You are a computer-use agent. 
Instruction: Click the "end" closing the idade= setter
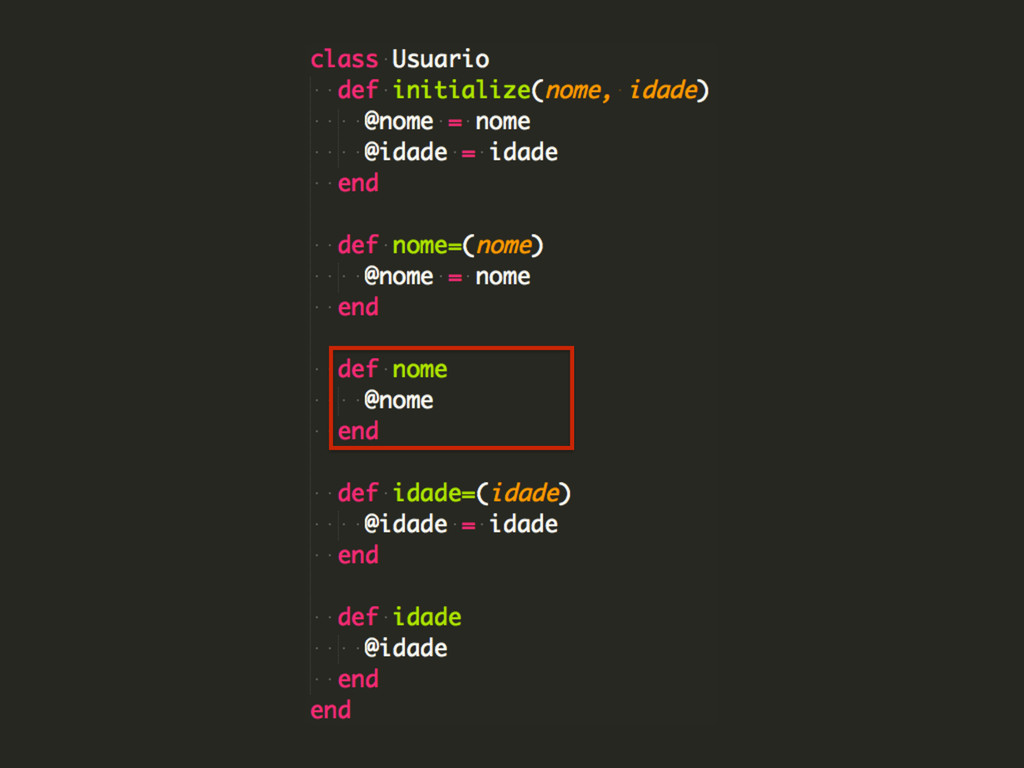[x=358, y=556]
